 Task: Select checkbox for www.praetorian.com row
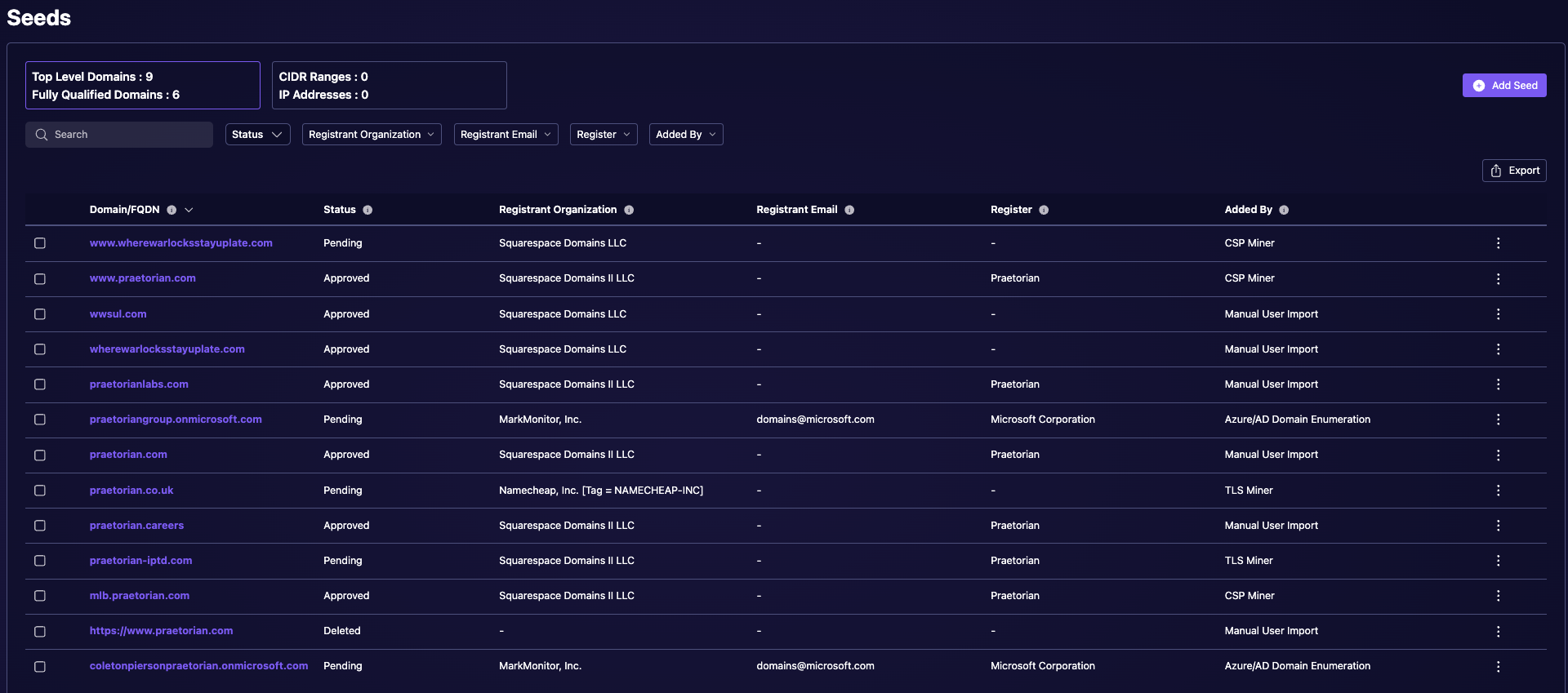pyautogui.click(x=40, y=279)
